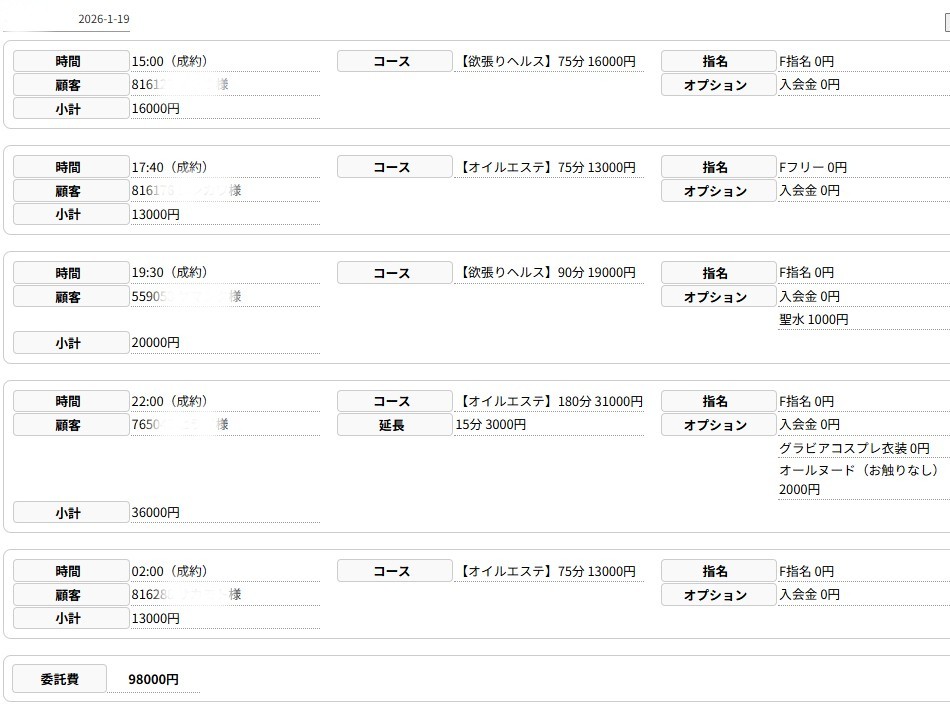Click the date field showing 2026-1-19
950x713 pixels.
coord(103,19)
